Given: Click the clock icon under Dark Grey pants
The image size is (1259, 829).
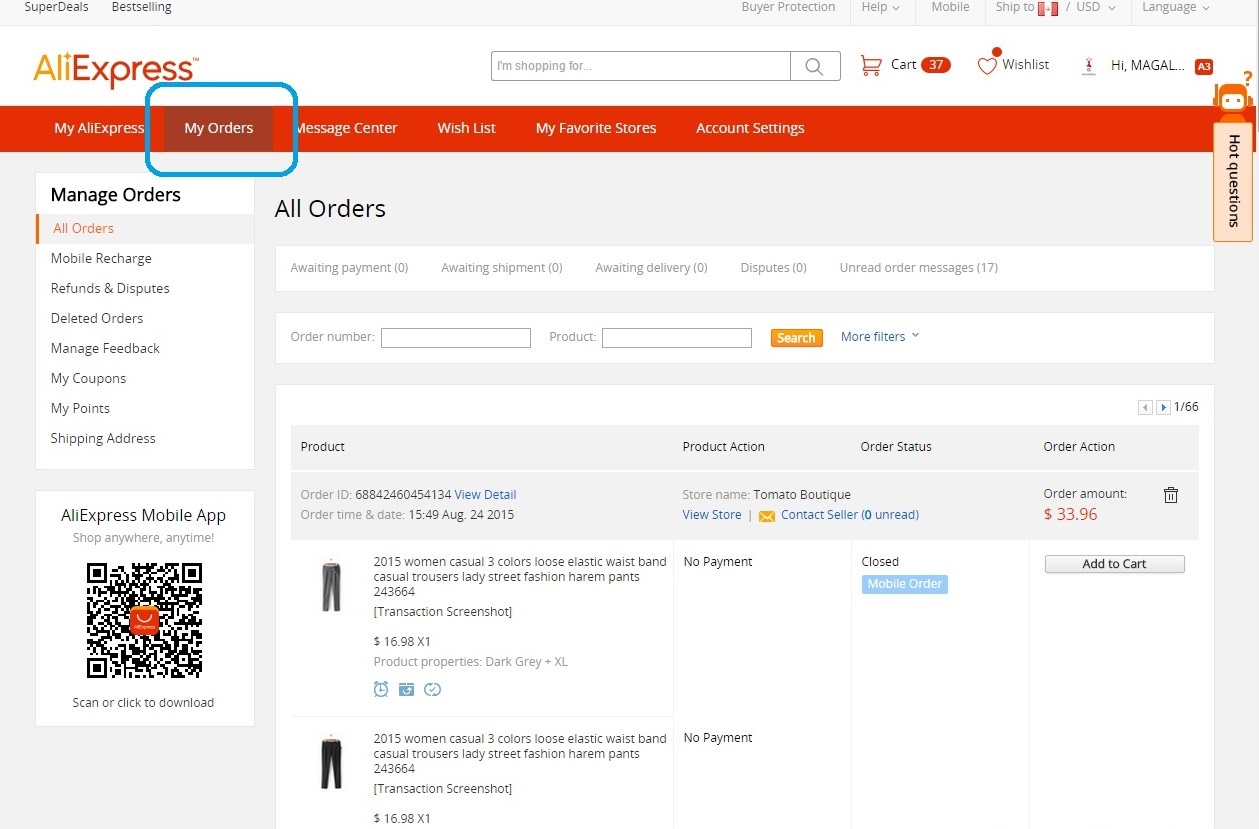Looking at the screenshot, I should tap(381, 689).
